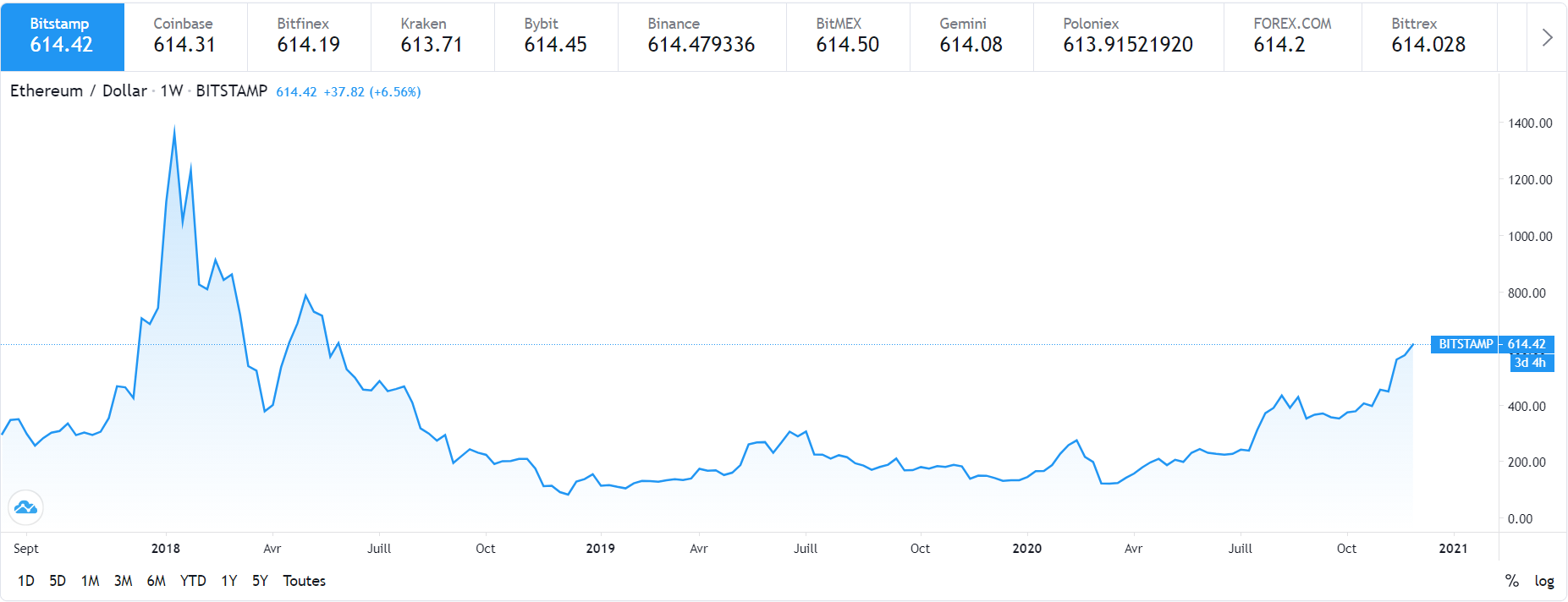This screenshot has height=602, width=1568.
Task: Set the chart range to 5D
Action: pos(58,581)
